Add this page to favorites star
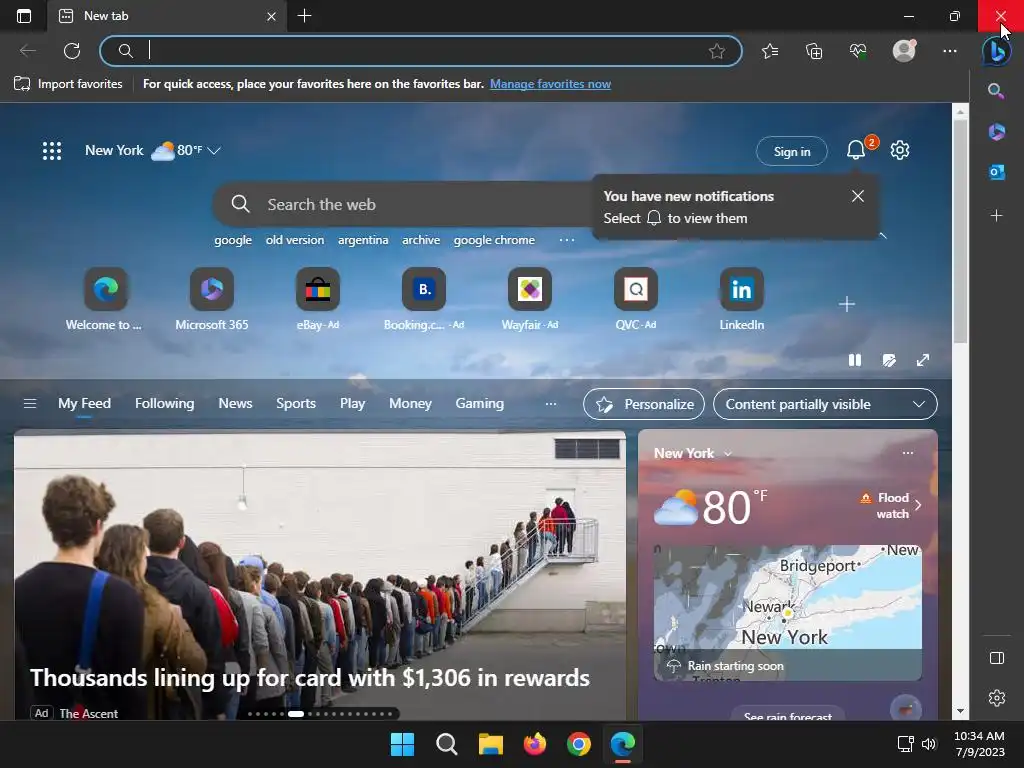 pos(716,51)
